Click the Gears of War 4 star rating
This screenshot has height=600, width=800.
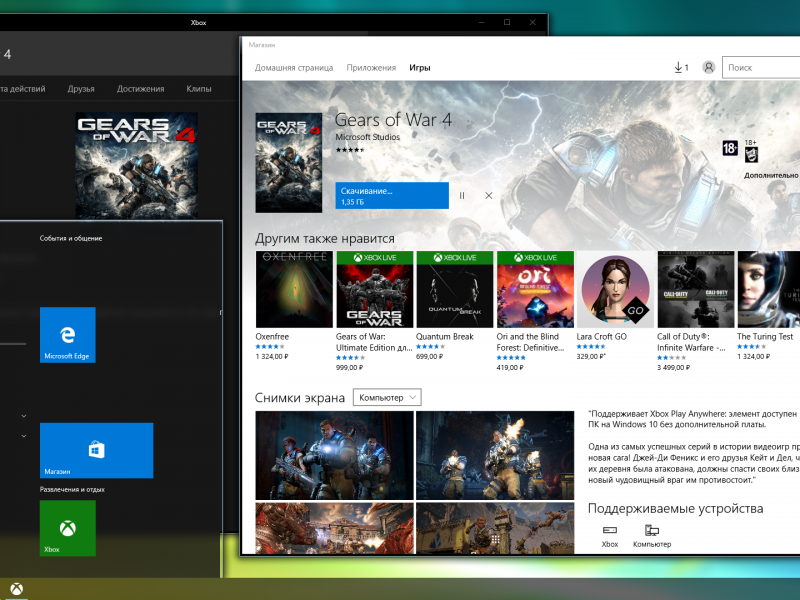350,150
